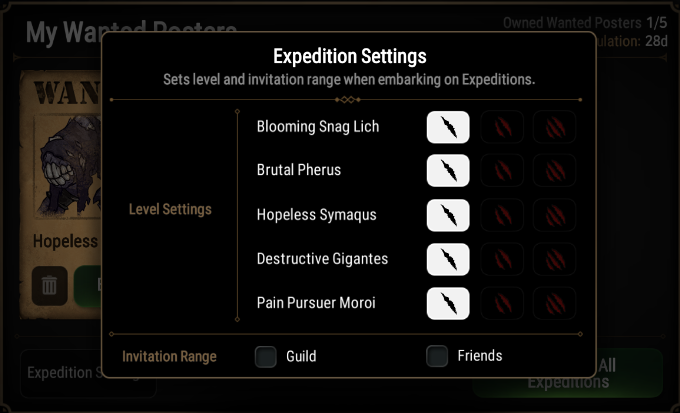Select one-claw level for Hopeless Symaqus

[x=448, y=215]
